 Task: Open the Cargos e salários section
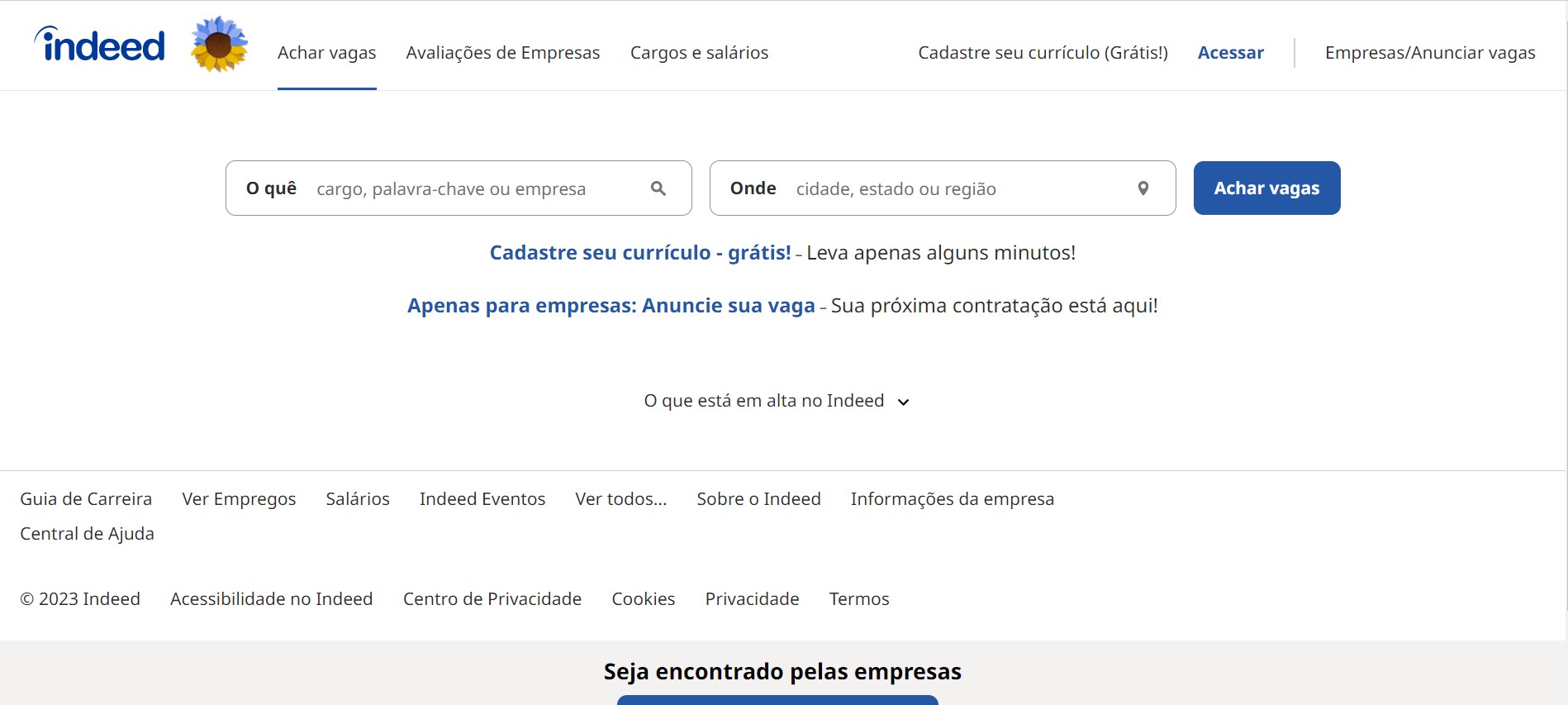pos(699,52)
